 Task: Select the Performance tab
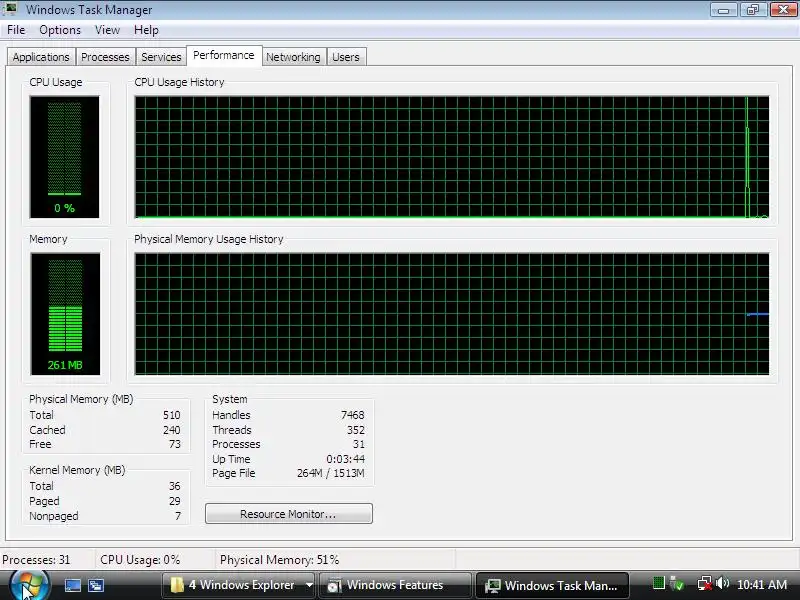[223, 55]
